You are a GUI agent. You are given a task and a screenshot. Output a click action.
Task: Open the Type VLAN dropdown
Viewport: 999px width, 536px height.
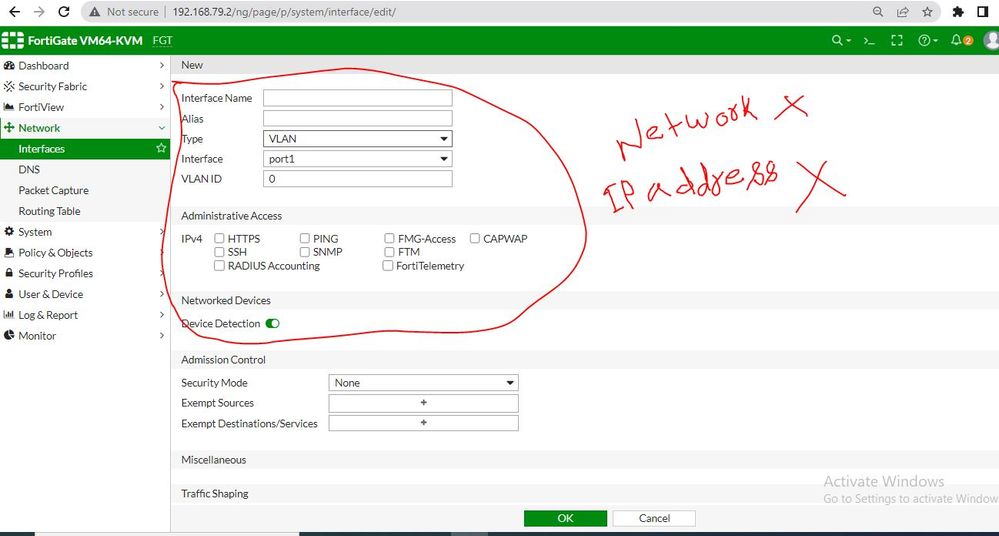(357, 138)
